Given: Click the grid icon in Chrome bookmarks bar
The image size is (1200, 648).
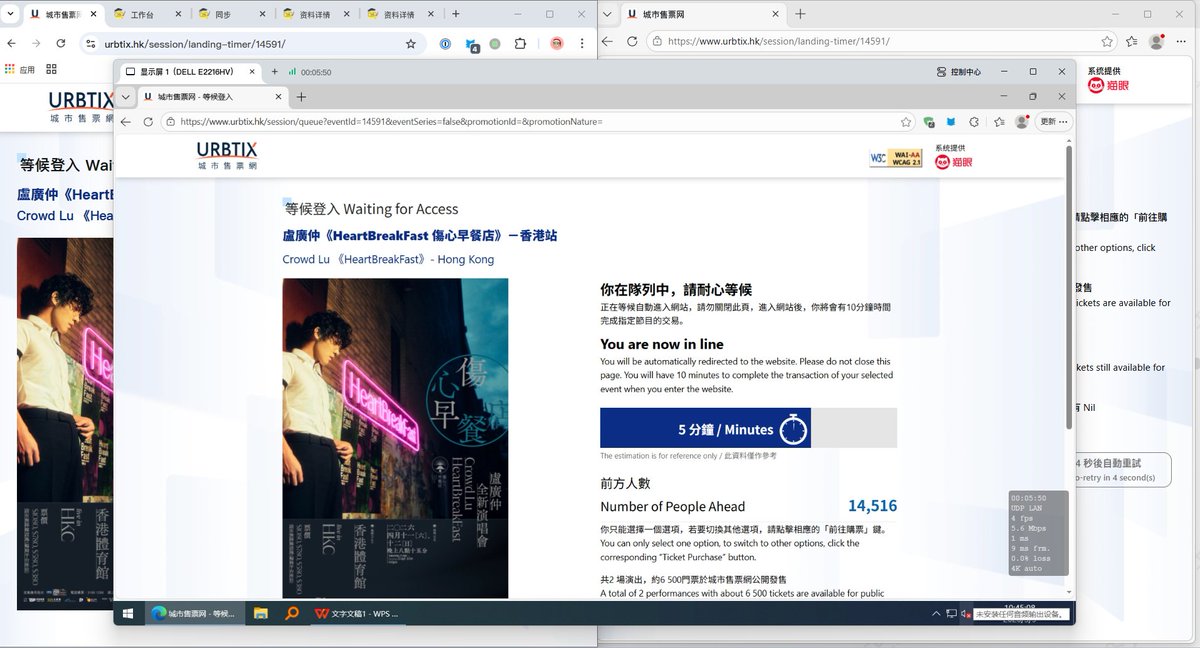Looking at the screenshot, I should (52, 69).
